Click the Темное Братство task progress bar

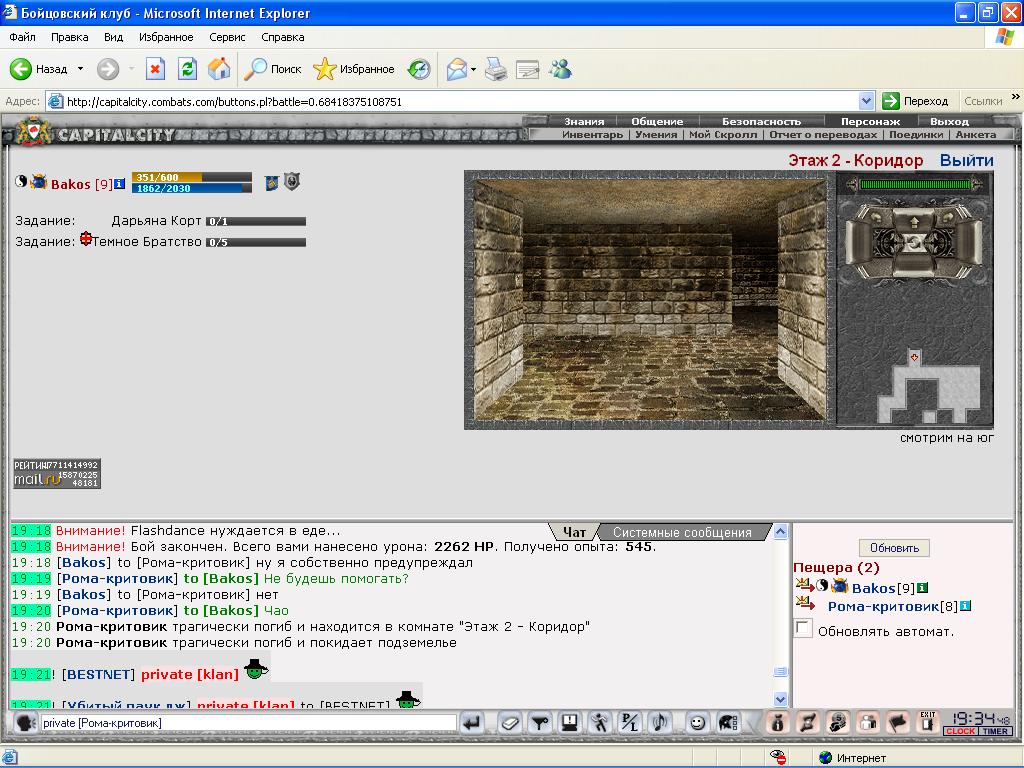point(256,242)
